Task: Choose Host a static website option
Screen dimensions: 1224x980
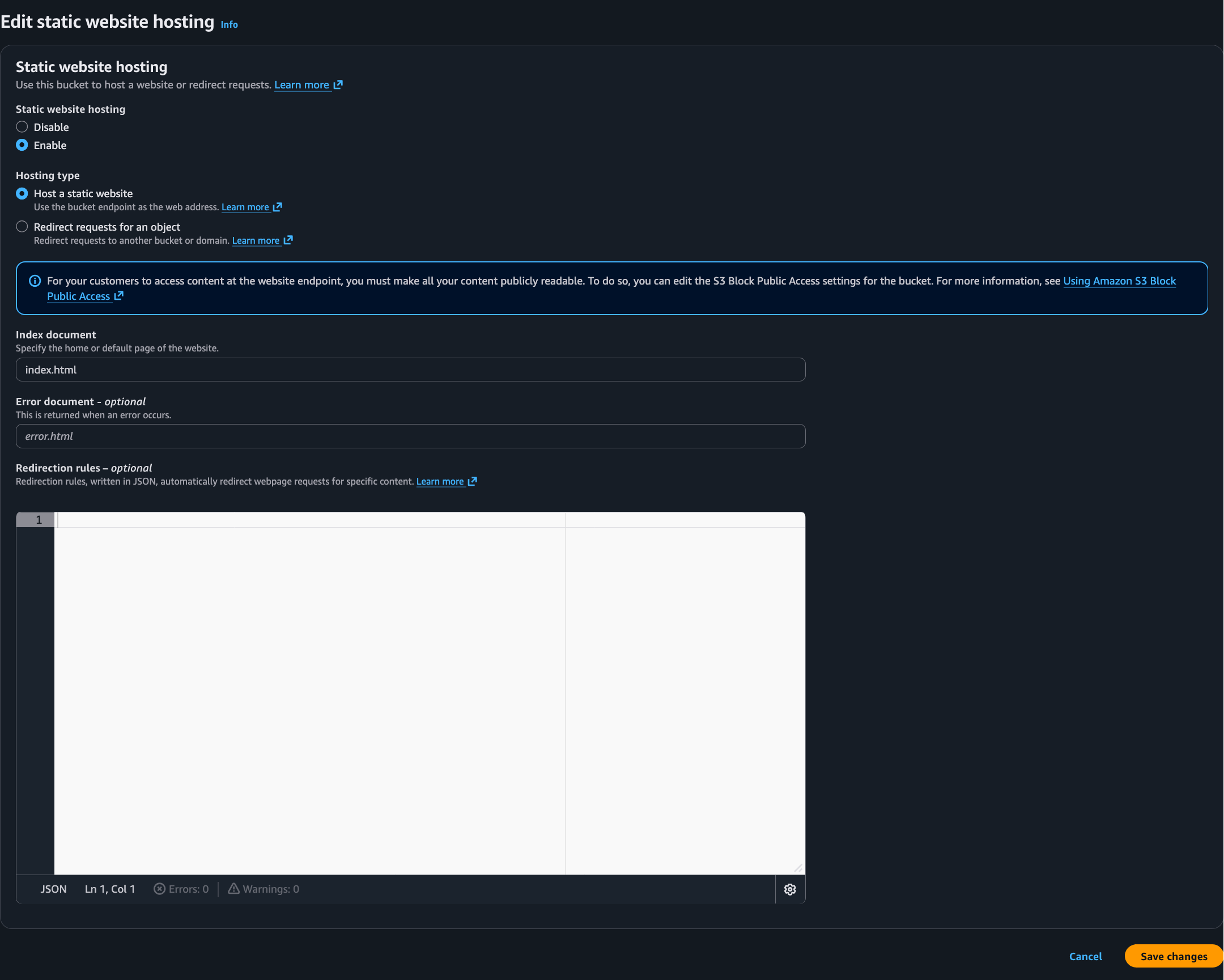Action: click(x=22, y=194)
